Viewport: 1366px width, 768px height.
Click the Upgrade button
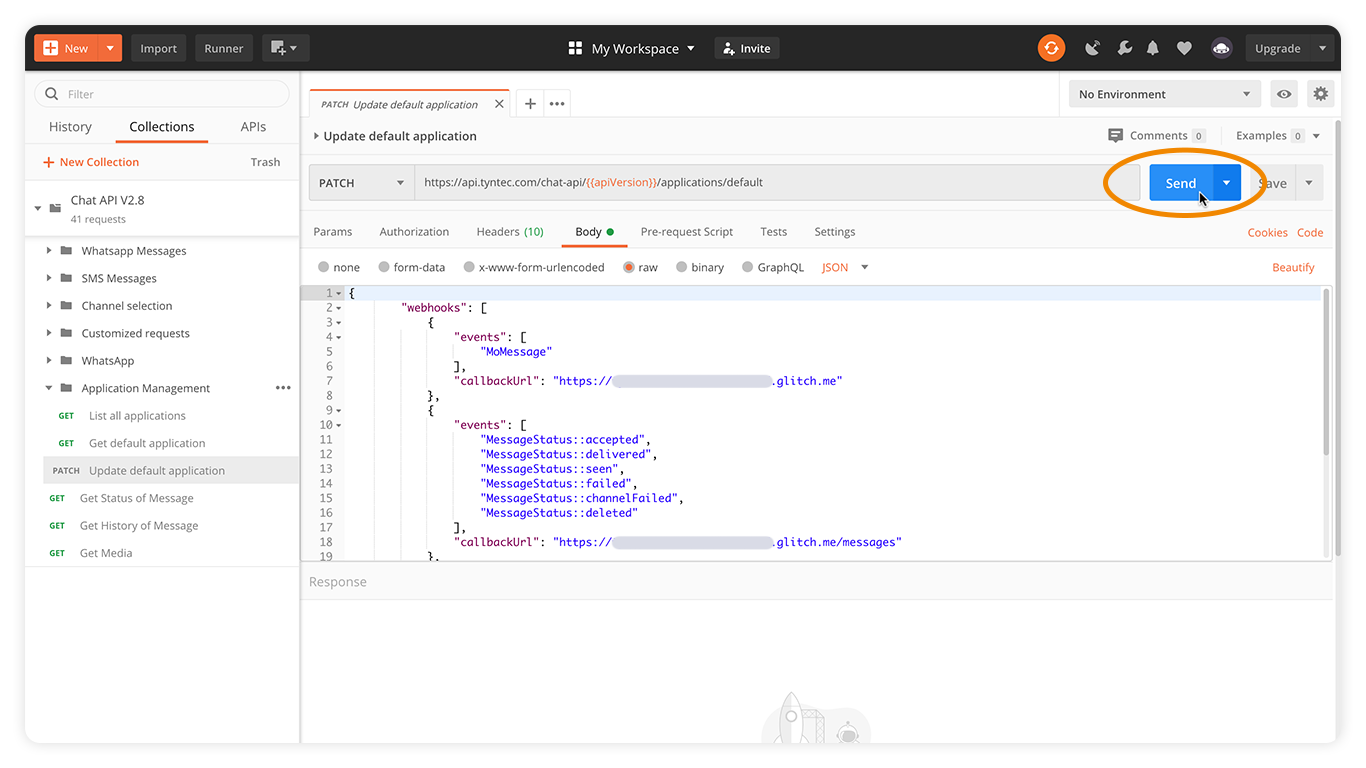(1278, 48)
